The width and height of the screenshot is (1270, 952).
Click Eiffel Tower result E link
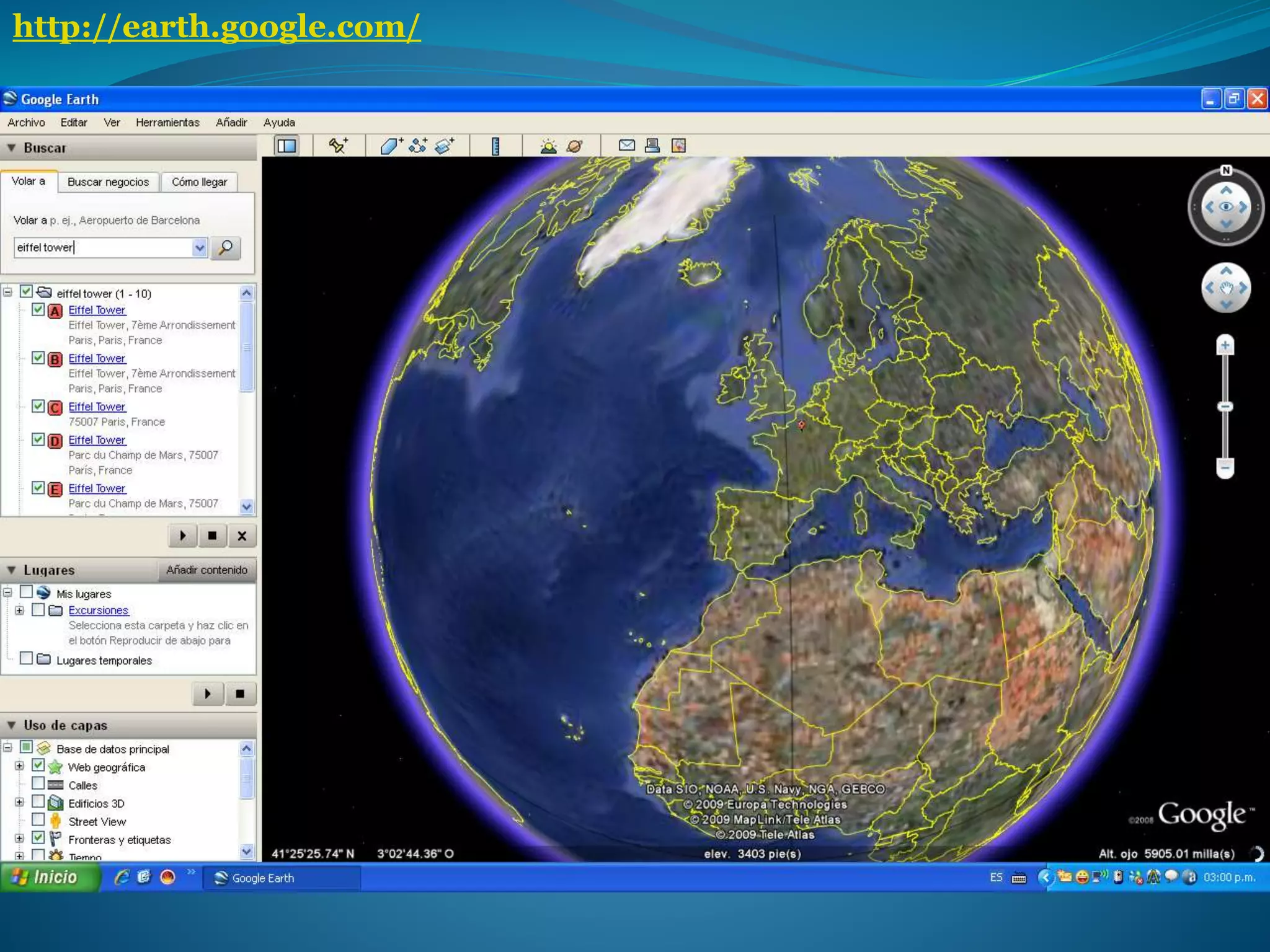coord(97,488)
